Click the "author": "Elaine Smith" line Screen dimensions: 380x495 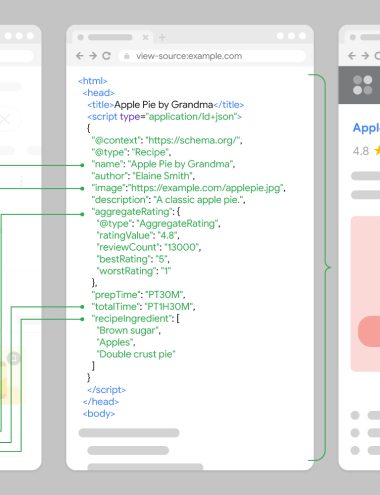143,176
